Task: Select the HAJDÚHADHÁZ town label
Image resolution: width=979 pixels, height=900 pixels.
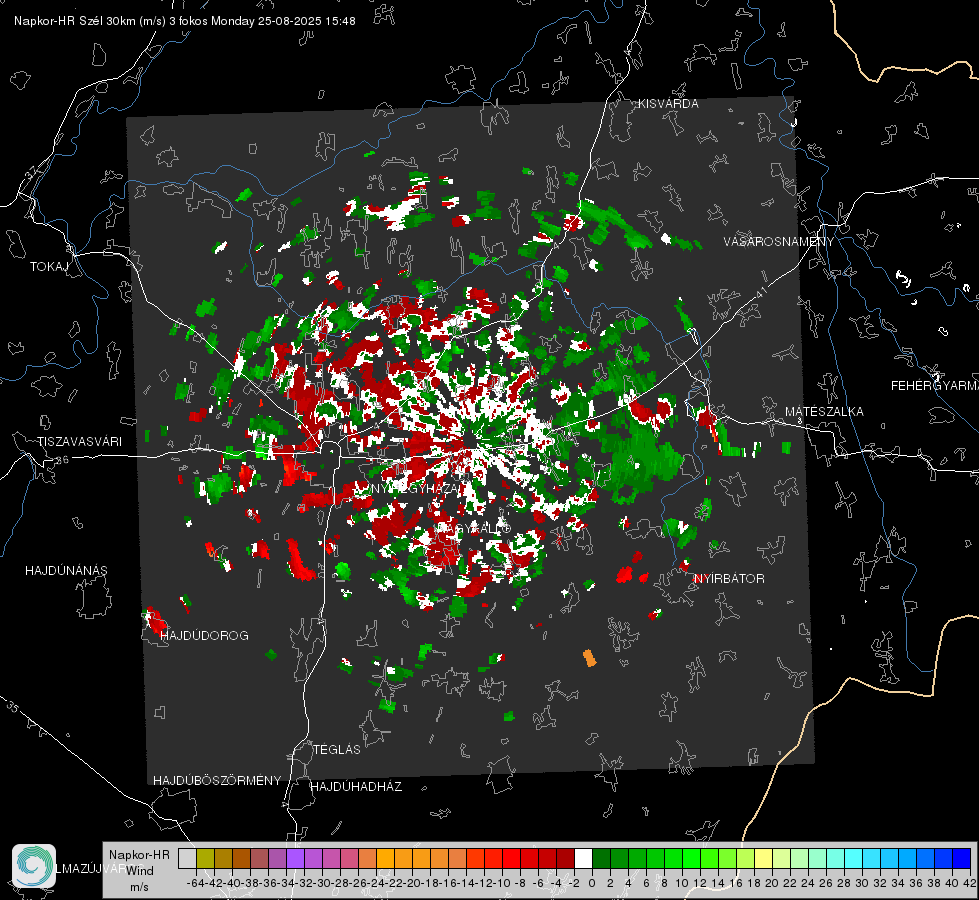Action: [x=356, y=787]
